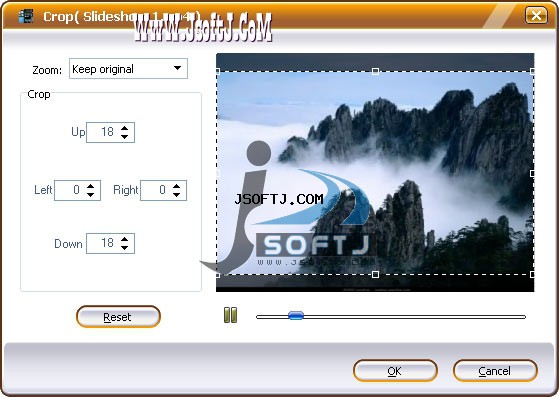Click the Up crop value field
This screenshot has width=559, height=397.
(x=111, y=132)
